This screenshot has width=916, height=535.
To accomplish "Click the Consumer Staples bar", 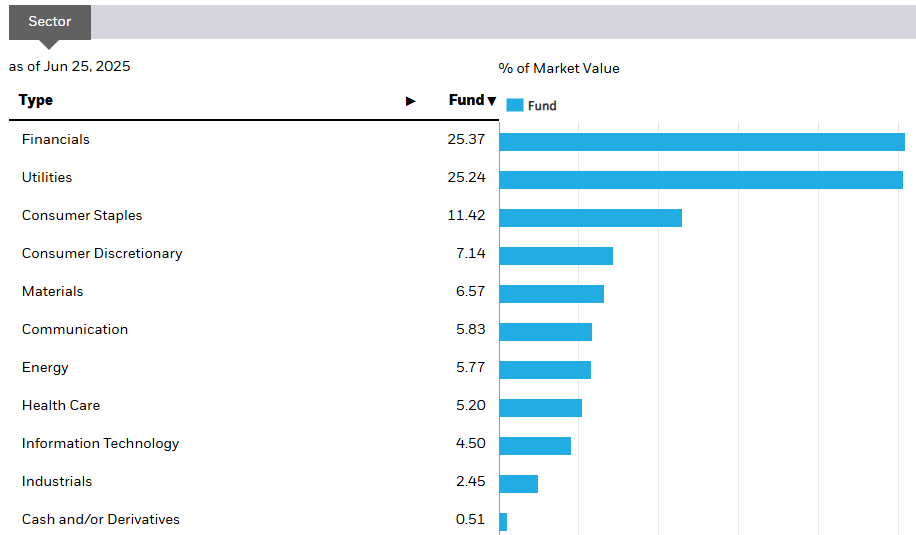I will pos(590,218).
